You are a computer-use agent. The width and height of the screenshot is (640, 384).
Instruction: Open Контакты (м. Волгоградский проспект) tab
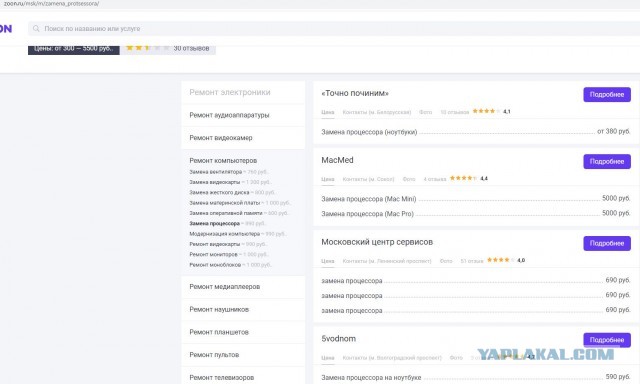click(392, 358)
